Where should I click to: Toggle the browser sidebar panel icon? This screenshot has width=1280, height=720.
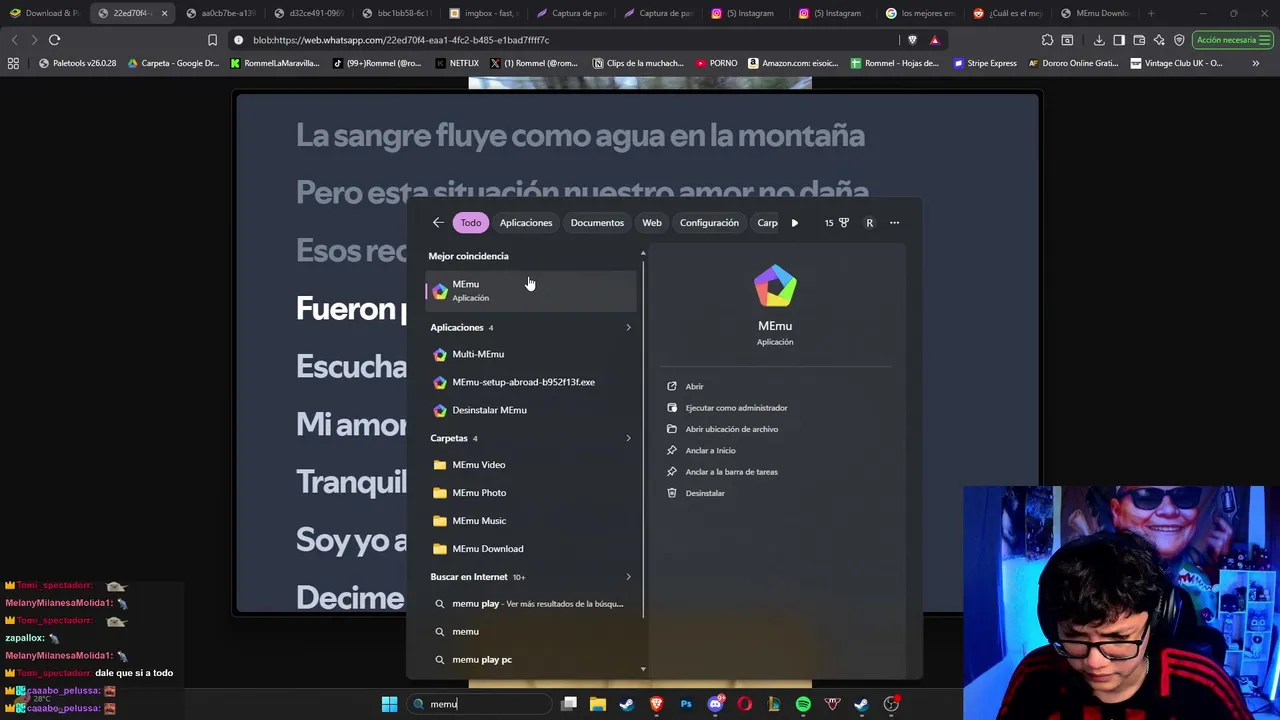1119,40
